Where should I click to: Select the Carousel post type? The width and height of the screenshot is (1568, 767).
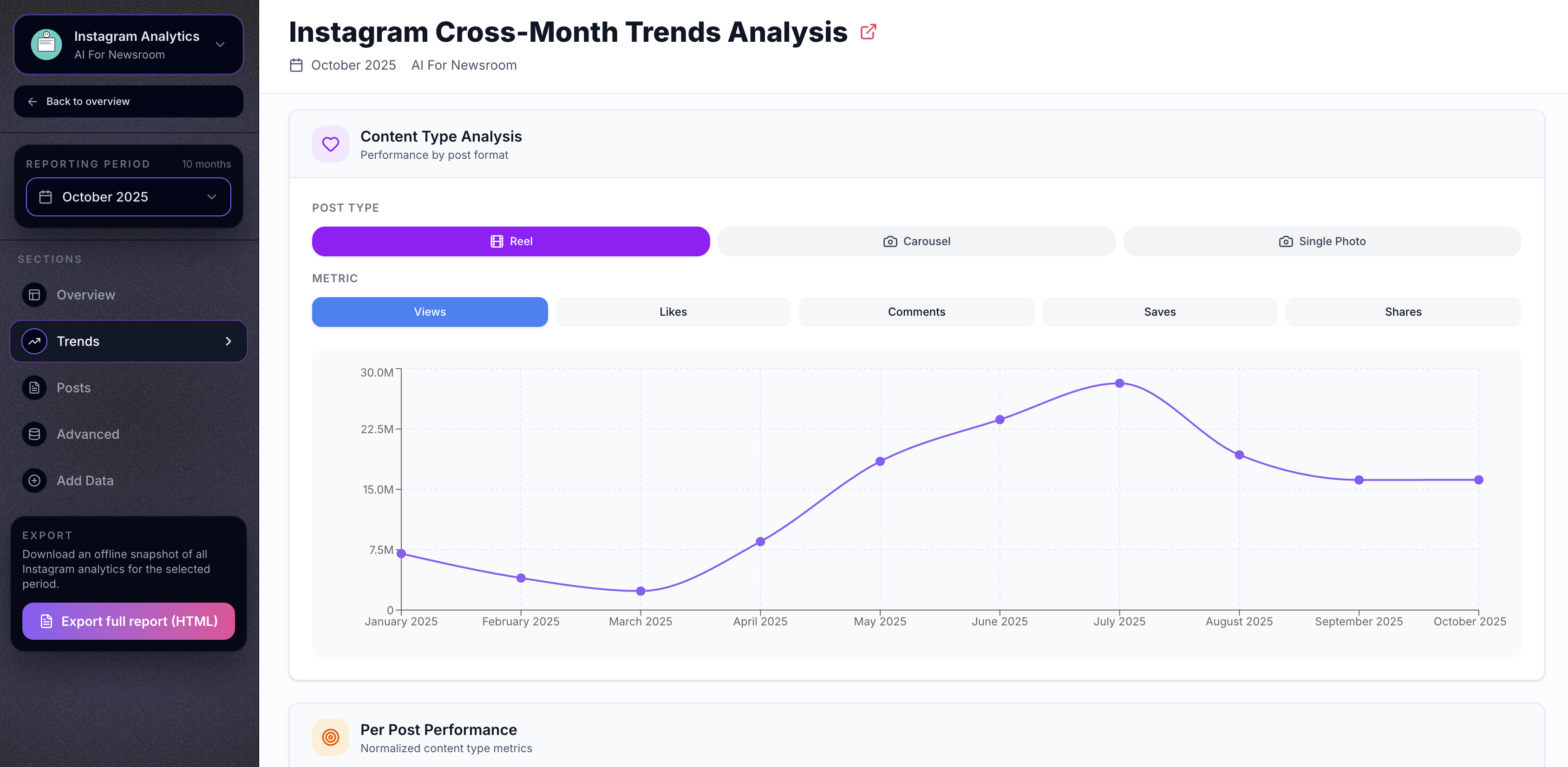click(916, 241)
